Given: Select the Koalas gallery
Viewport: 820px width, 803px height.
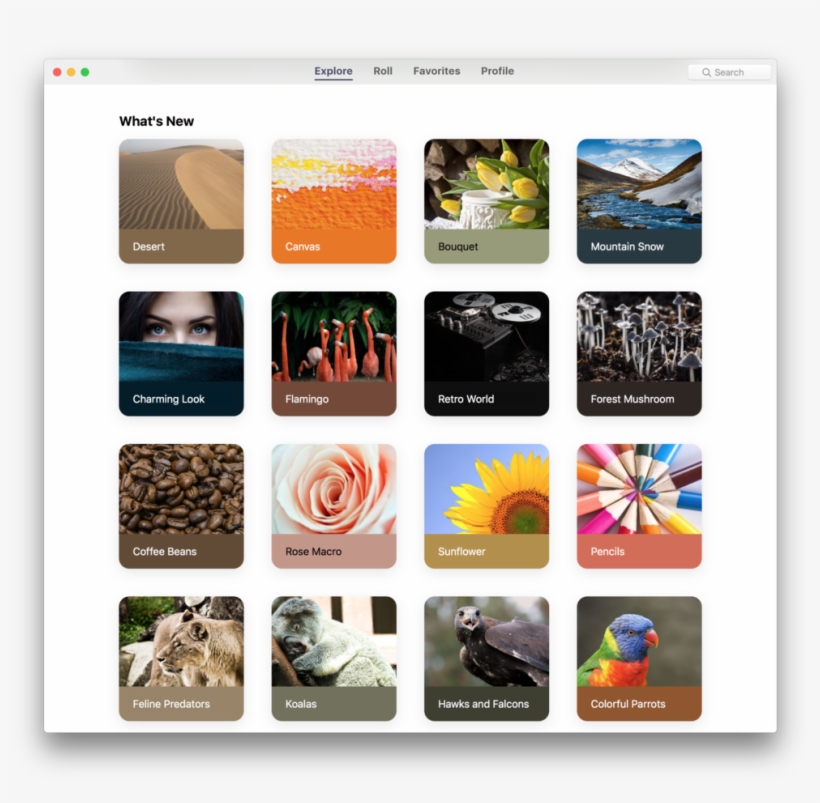Looking at the screenshot, I should point(333,657).
